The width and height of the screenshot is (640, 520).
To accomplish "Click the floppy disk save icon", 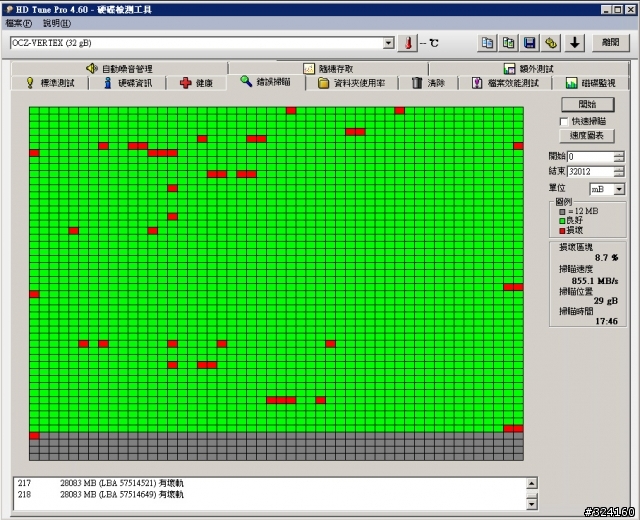I will coord(530,43).
